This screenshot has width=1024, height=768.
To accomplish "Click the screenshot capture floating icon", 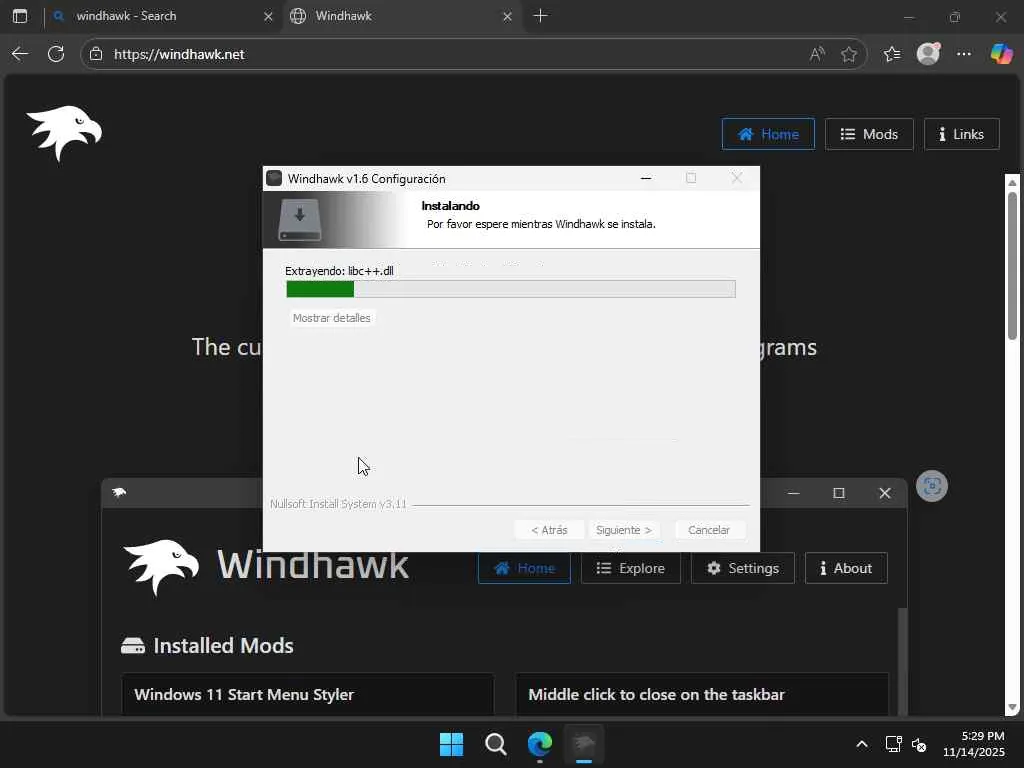I will click(932, 486).
